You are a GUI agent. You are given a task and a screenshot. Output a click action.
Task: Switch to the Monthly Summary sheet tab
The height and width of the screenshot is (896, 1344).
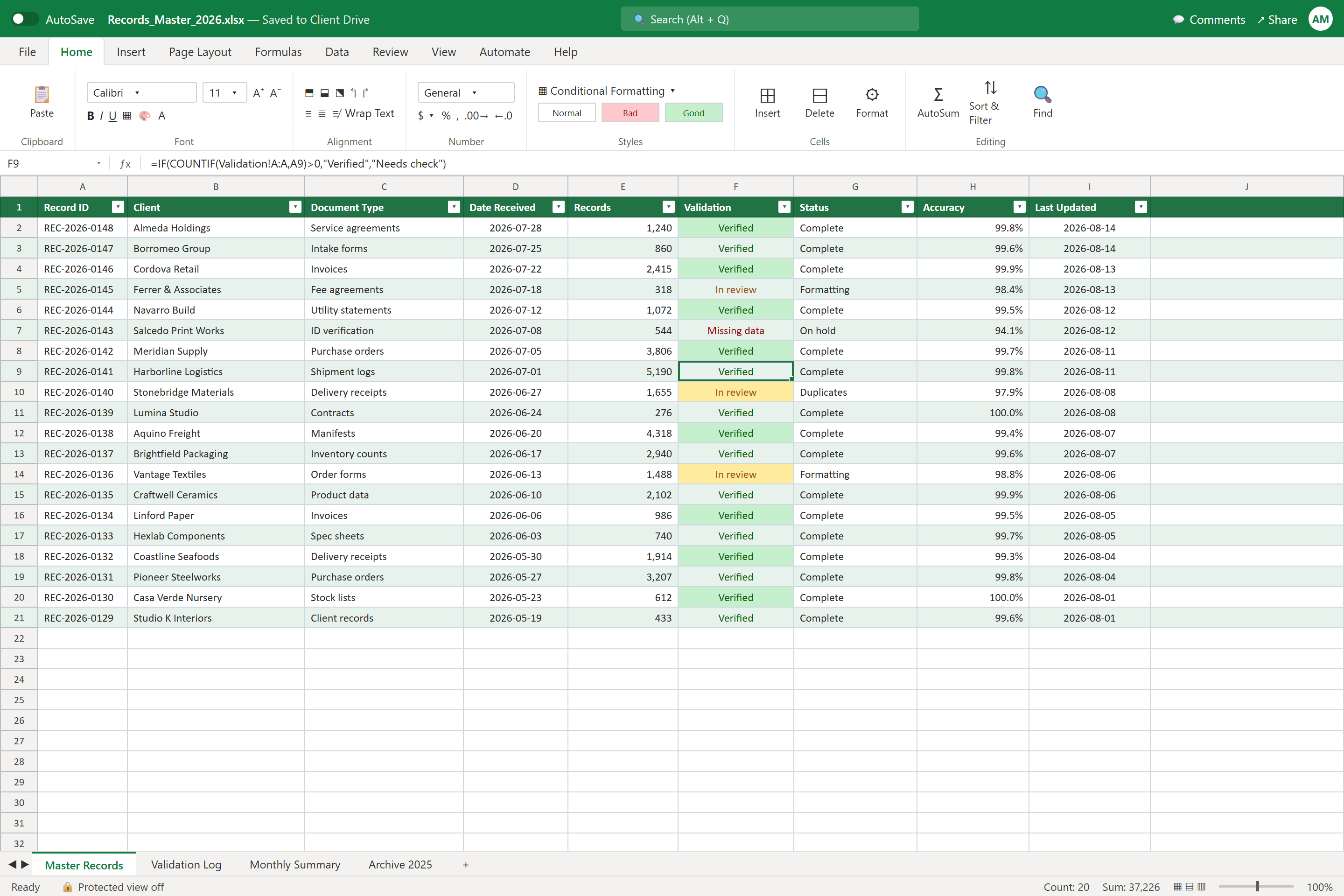[295, 865]
